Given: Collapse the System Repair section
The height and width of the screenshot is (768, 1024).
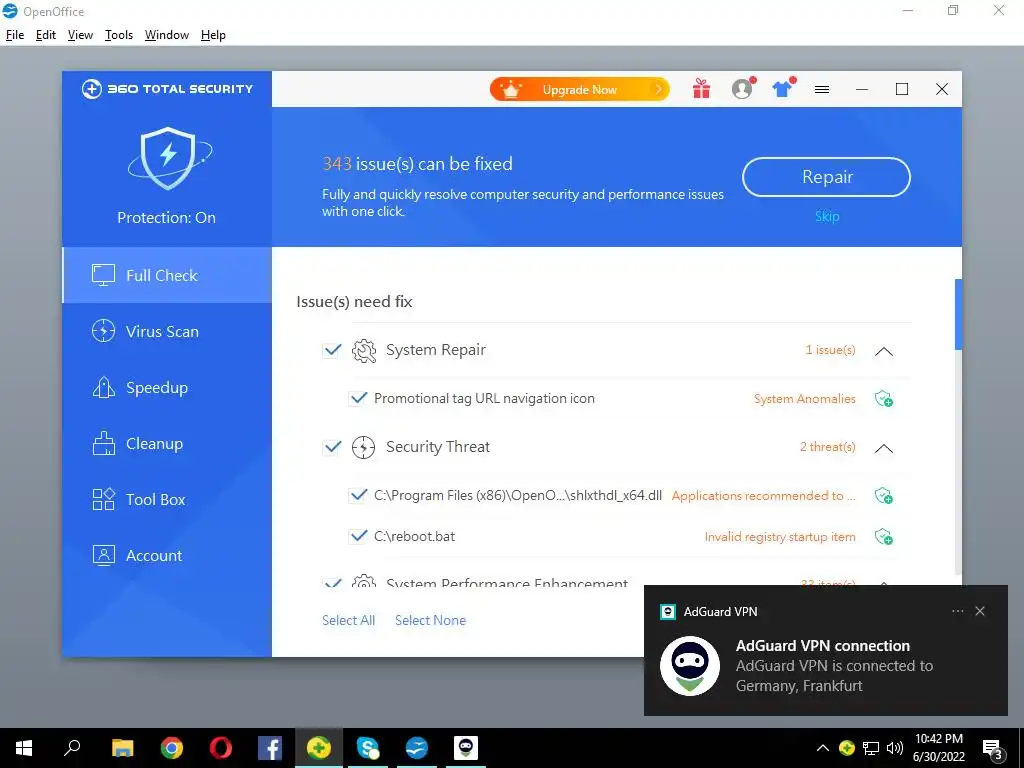Looking at the screenshot, I should (x=884, y=351).
